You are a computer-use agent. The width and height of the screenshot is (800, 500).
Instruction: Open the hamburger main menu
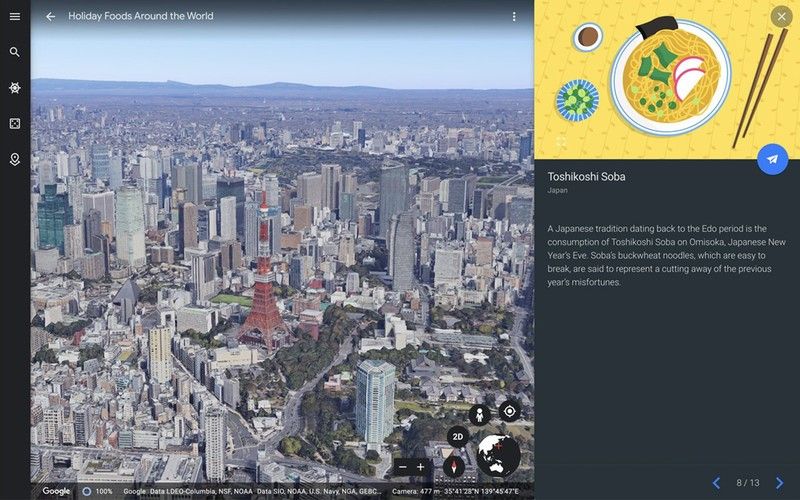(x=15, y=16)
